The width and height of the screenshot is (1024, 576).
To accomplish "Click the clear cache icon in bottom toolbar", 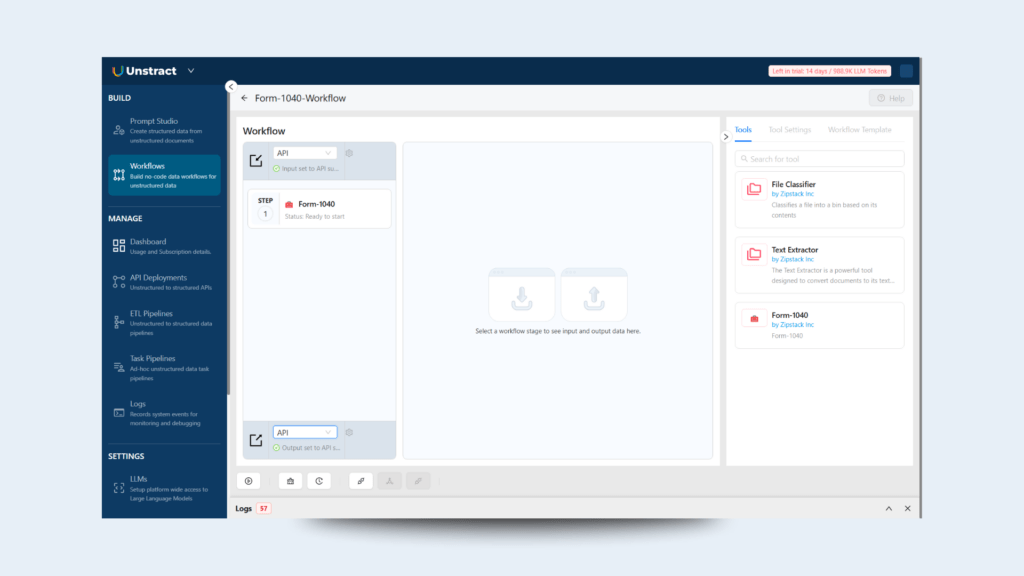I will click(290, 481).
